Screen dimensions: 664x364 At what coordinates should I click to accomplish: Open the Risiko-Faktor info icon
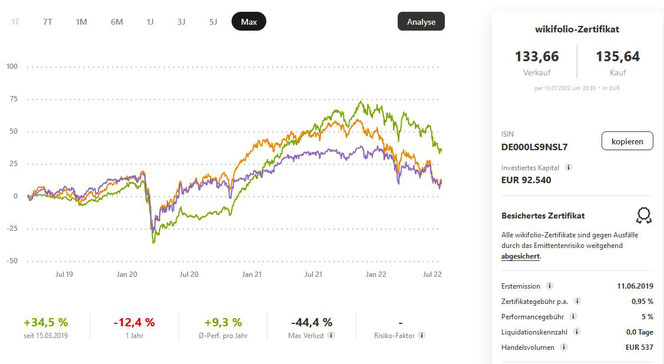[x=422, y=335]
